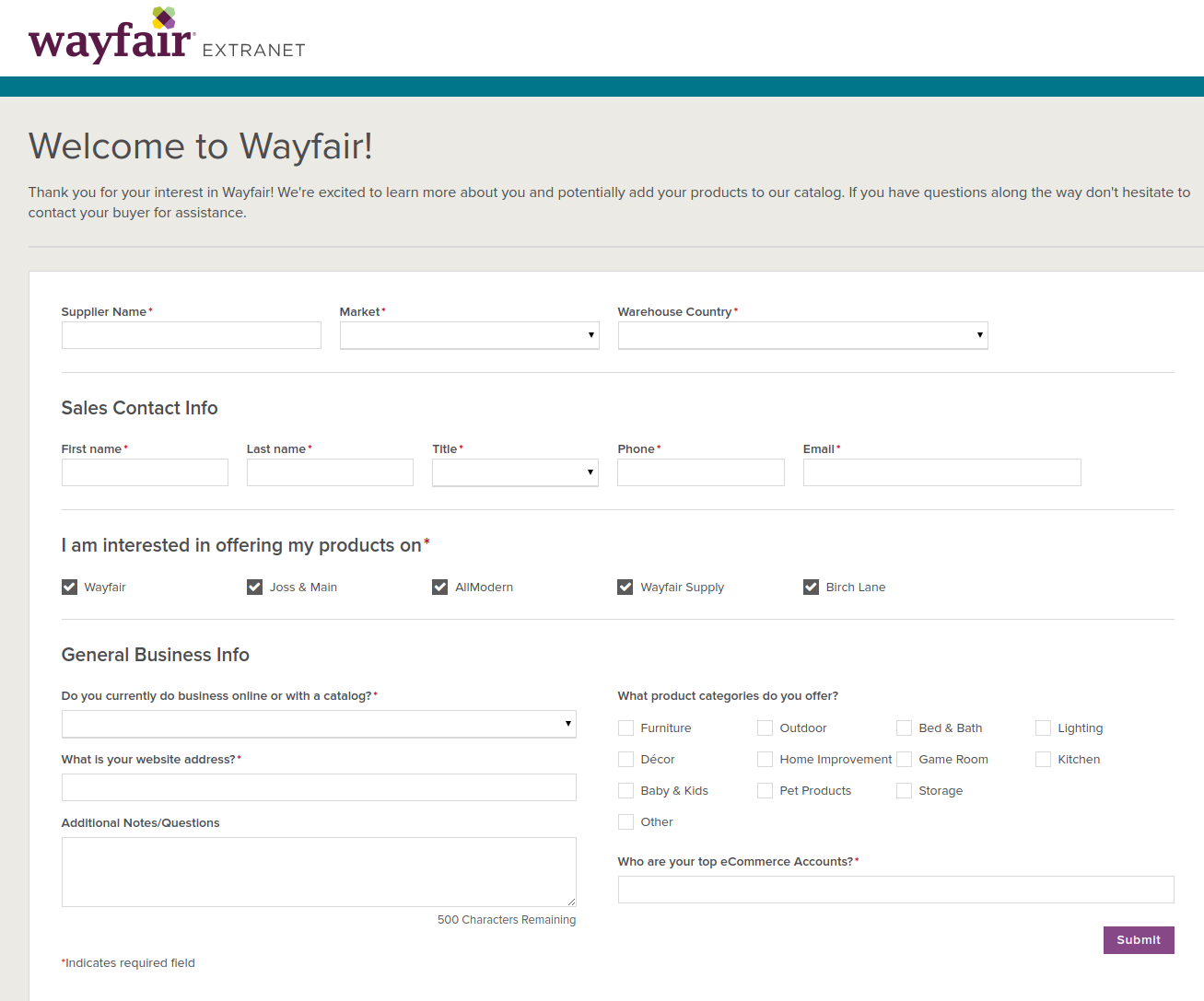Image resolution: width=1204 pixels, height=1001 pixels.
Task: Check the Bed & Bath category box
Action: click(905, 728)
